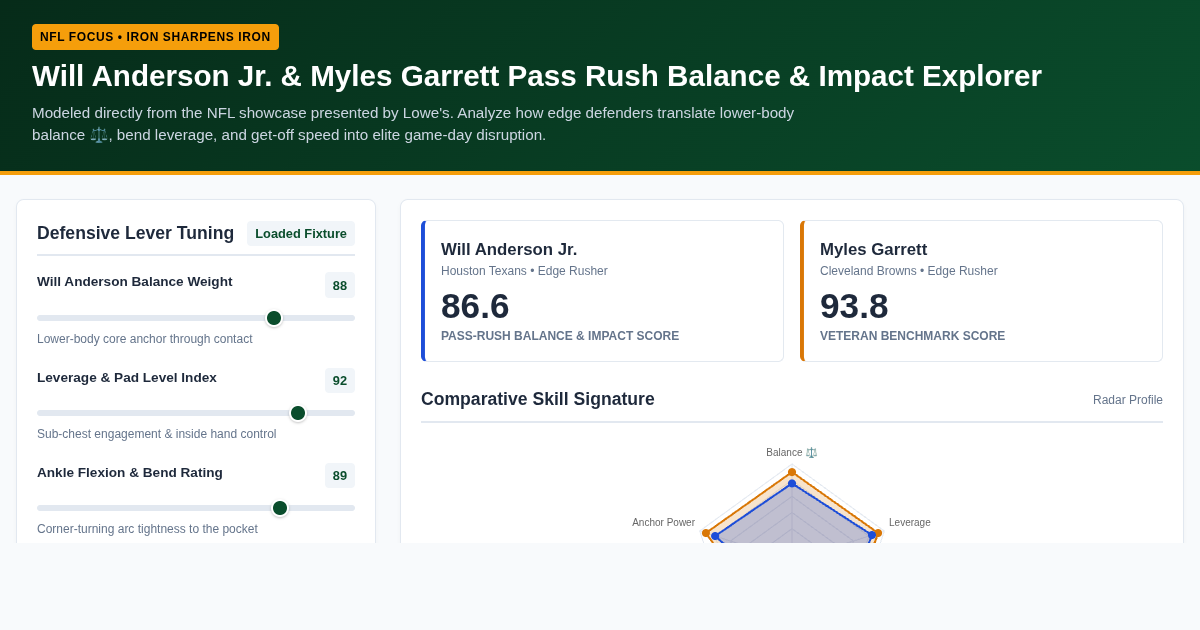The height and width of the screenshot is (630, 1200).
Task: Adjust the Ankle Flexion & Bend Rating slider
Action: click(196, 508)
